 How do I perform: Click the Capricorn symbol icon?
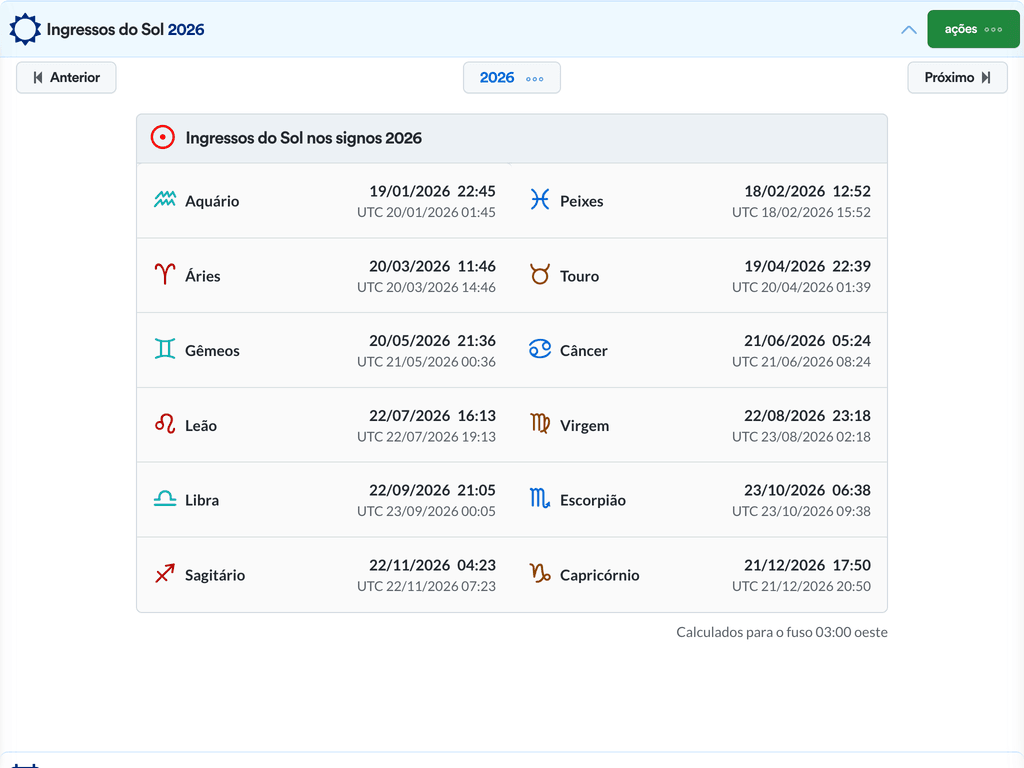[x=539, y=574]
